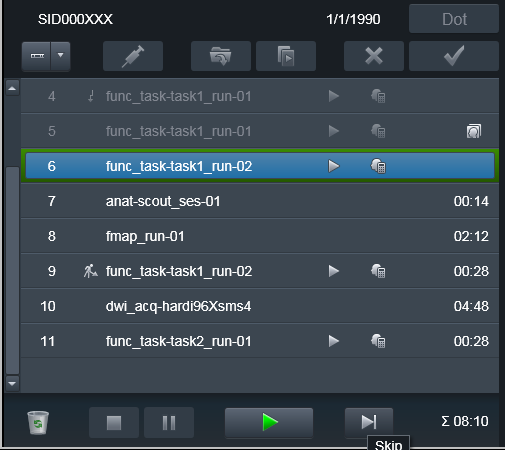The width and height of the screenshot is (505, 450).
Task: Select dwi_acq-hardi96Xsms4 protocol
Action: [x=260, y=306]
